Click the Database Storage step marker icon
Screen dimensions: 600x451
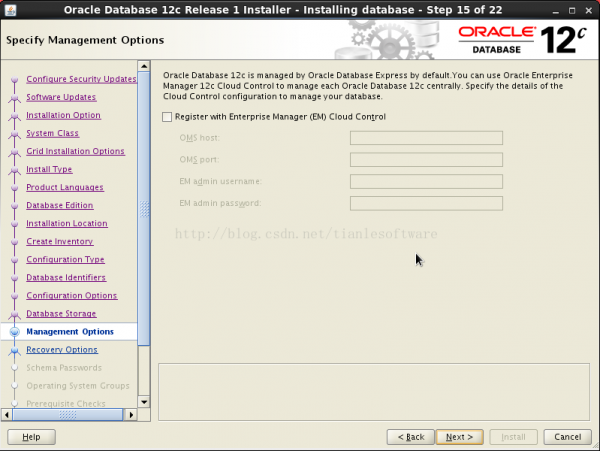(15, 314)
